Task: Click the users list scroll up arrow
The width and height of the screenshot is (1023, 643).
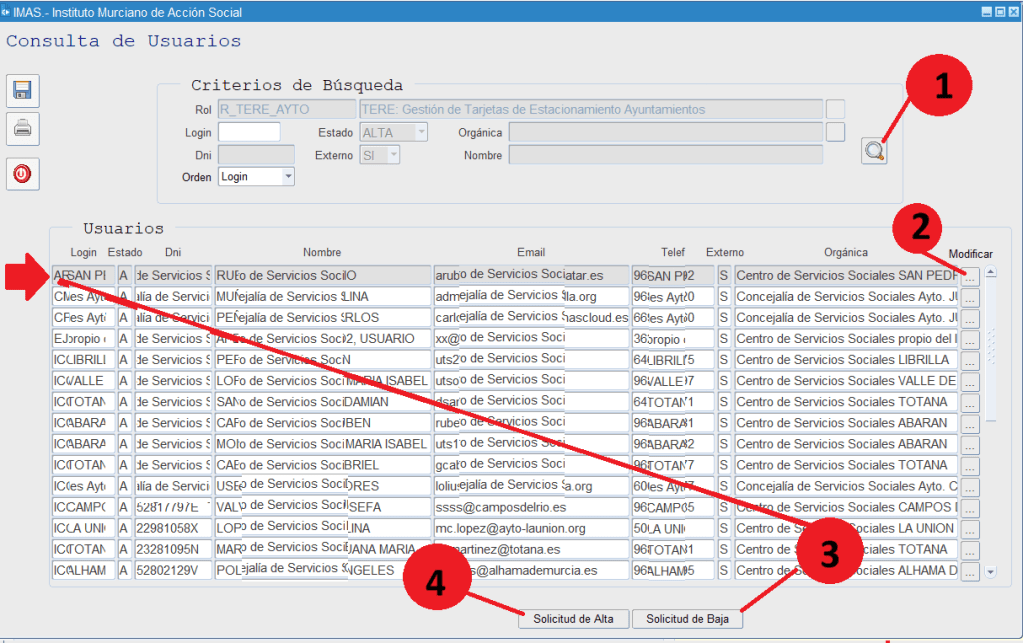Action: pyautogui.click(x=990, y=272)
